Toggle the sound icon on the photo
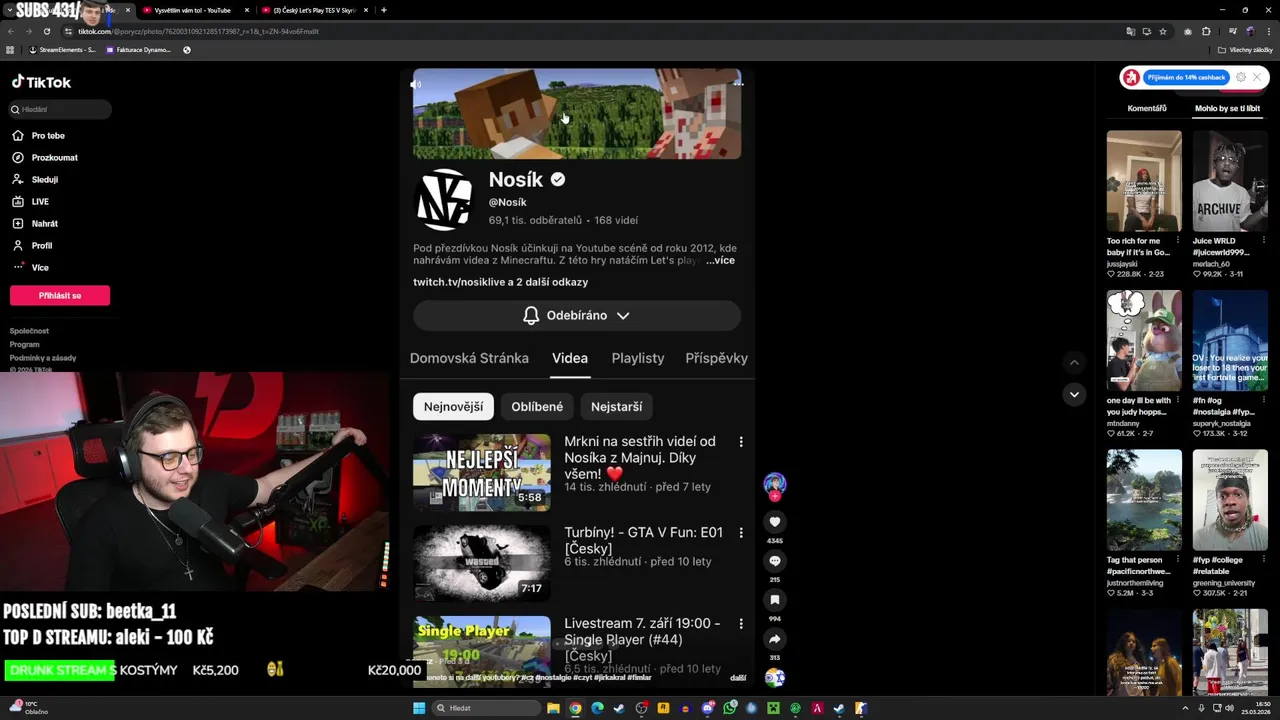1280x720 pixels. click(x=417, y=84)
